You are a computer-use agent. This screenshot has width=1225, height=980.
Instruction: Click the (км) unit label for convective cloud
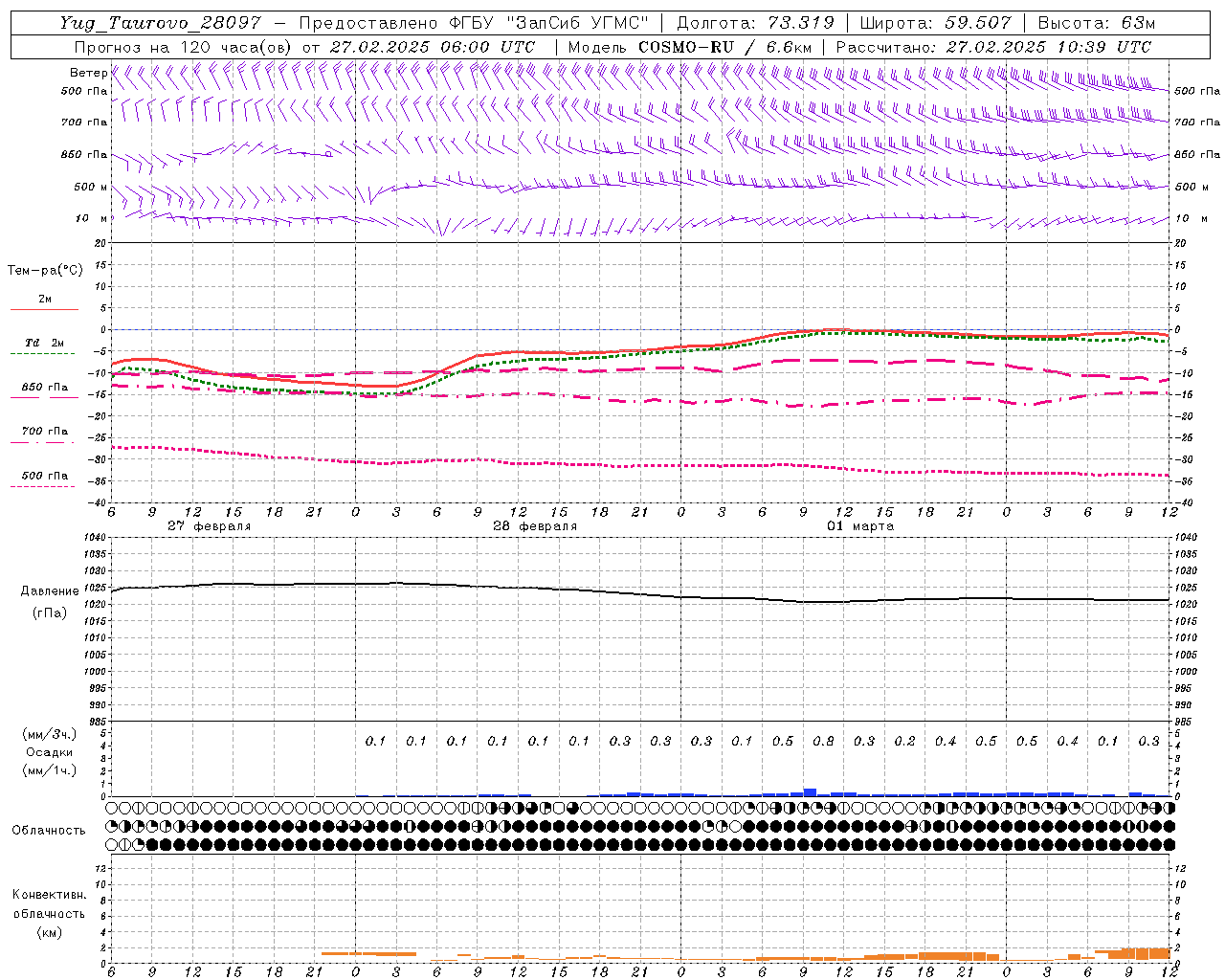[x=49, y=932]
